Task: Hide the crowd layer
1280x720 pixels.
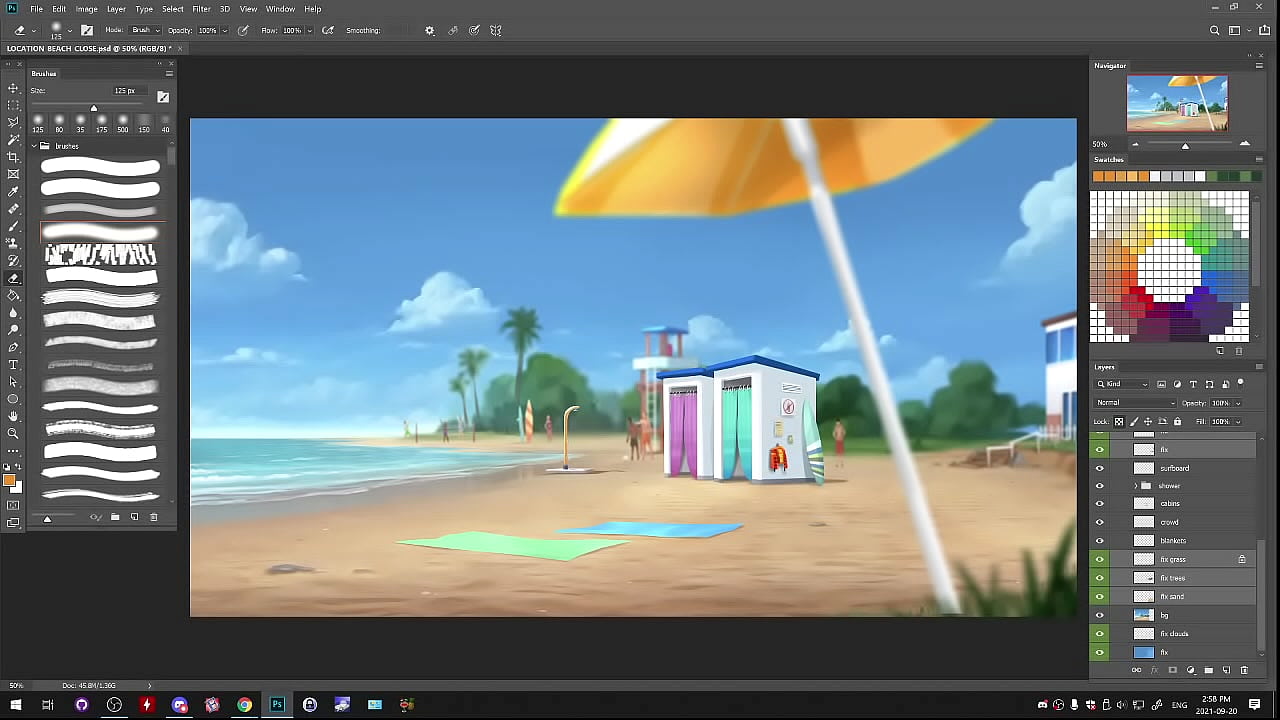Action: point(1100,522)
